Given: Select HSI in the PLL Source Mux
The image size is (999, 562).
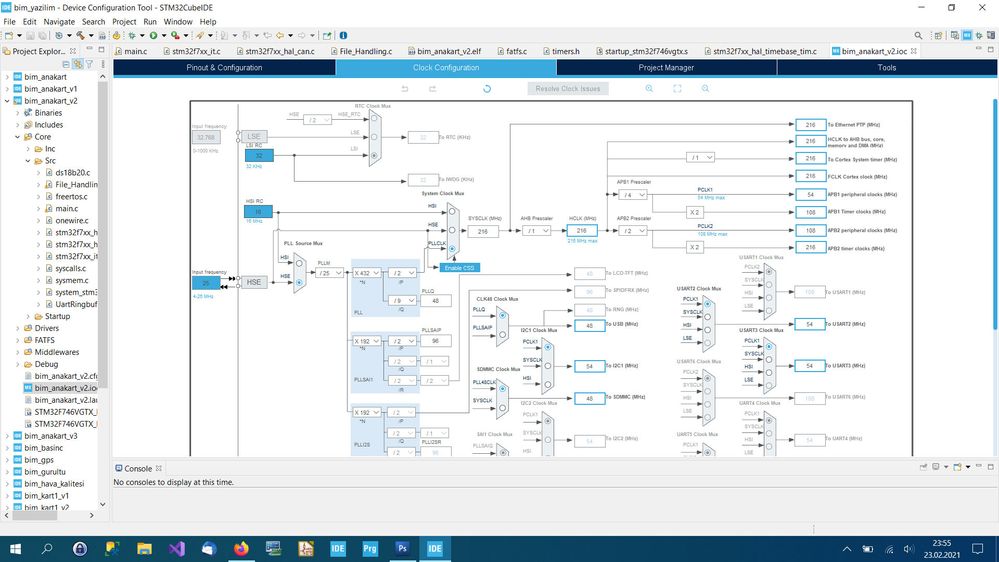Looking at the screenshot, I should pyautogui.click(x=299, y=263).
